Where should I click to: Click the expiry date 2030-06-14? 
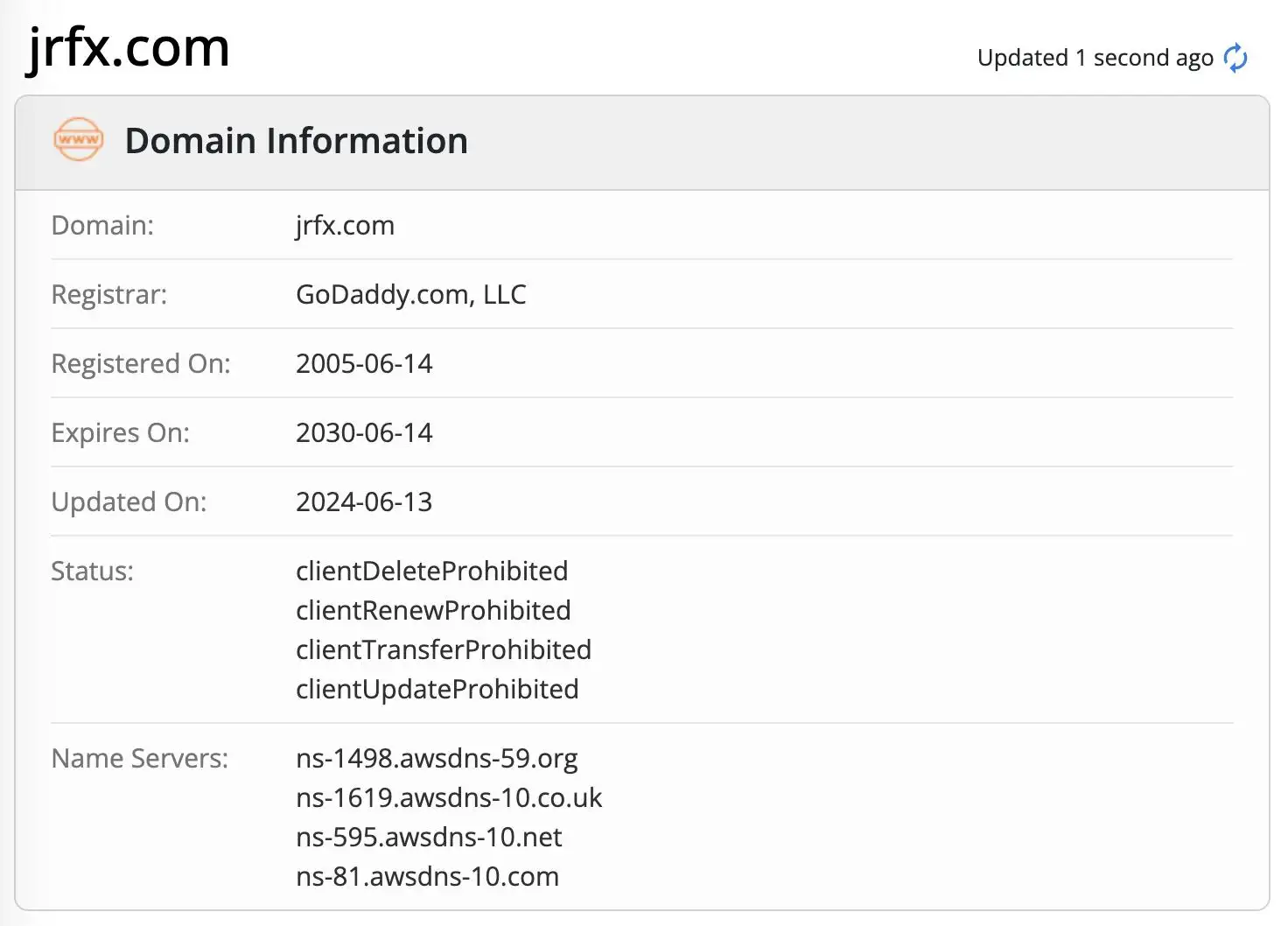364,433
